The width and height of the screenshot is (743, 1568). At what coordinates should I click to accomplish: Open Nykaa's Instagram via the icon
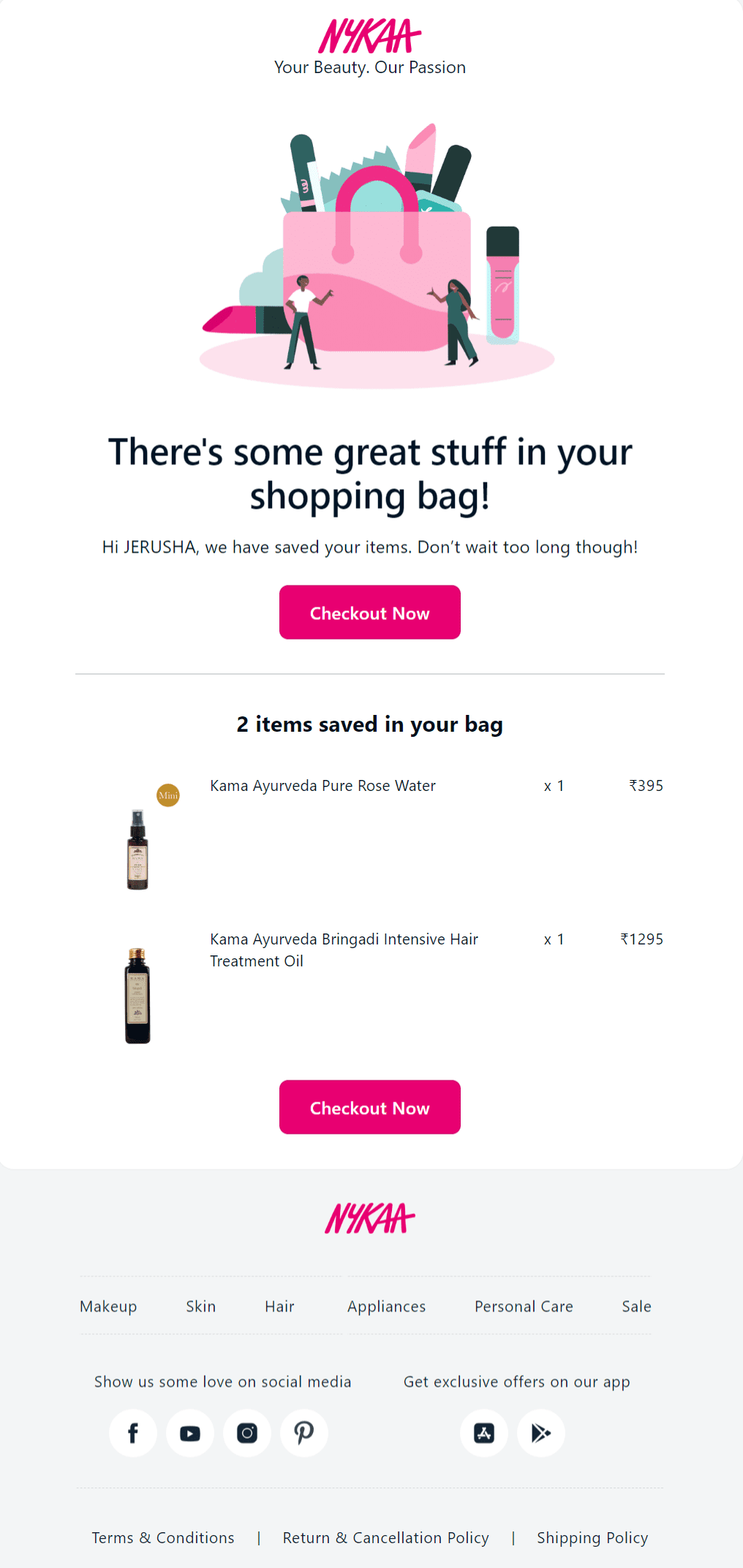[x=246, y=1433]
